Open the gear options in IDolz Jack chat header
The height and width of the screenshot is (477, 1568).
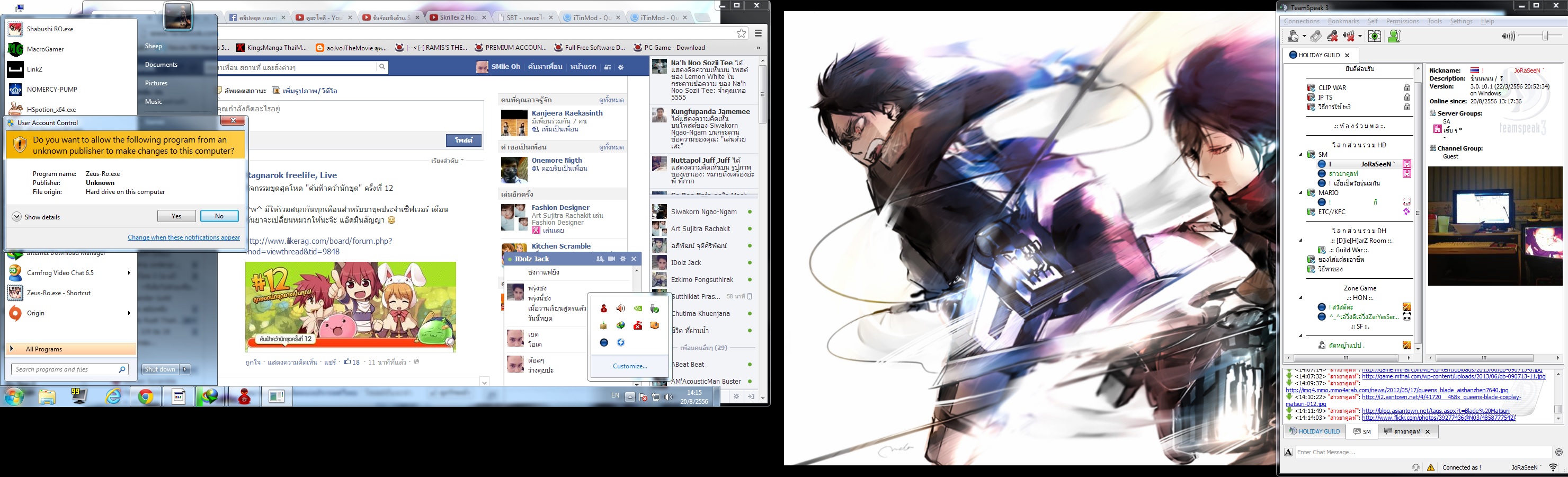pos(622,259)
